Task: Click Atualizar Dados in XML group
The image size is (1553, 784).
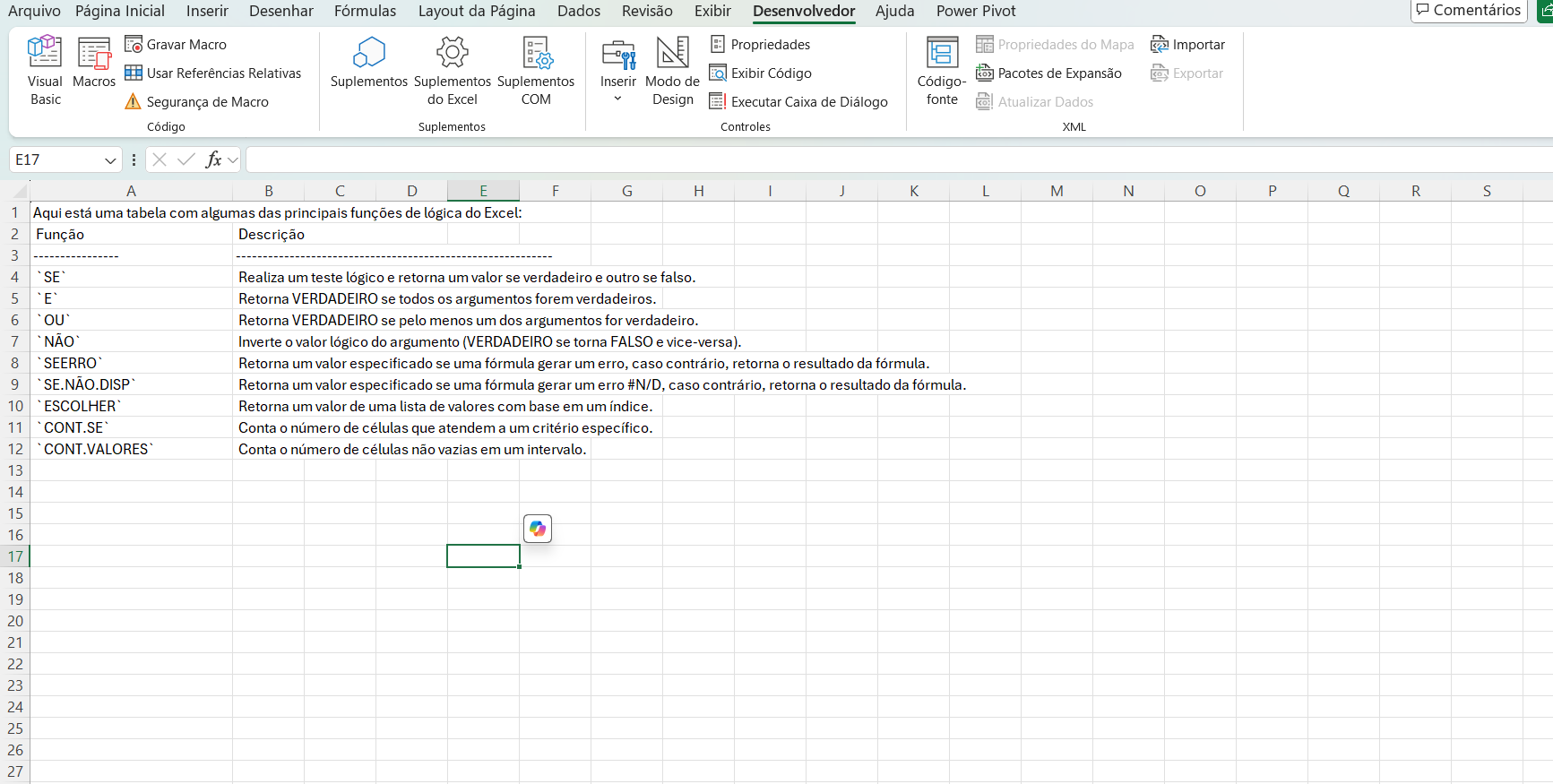Action: [1034, 102]
